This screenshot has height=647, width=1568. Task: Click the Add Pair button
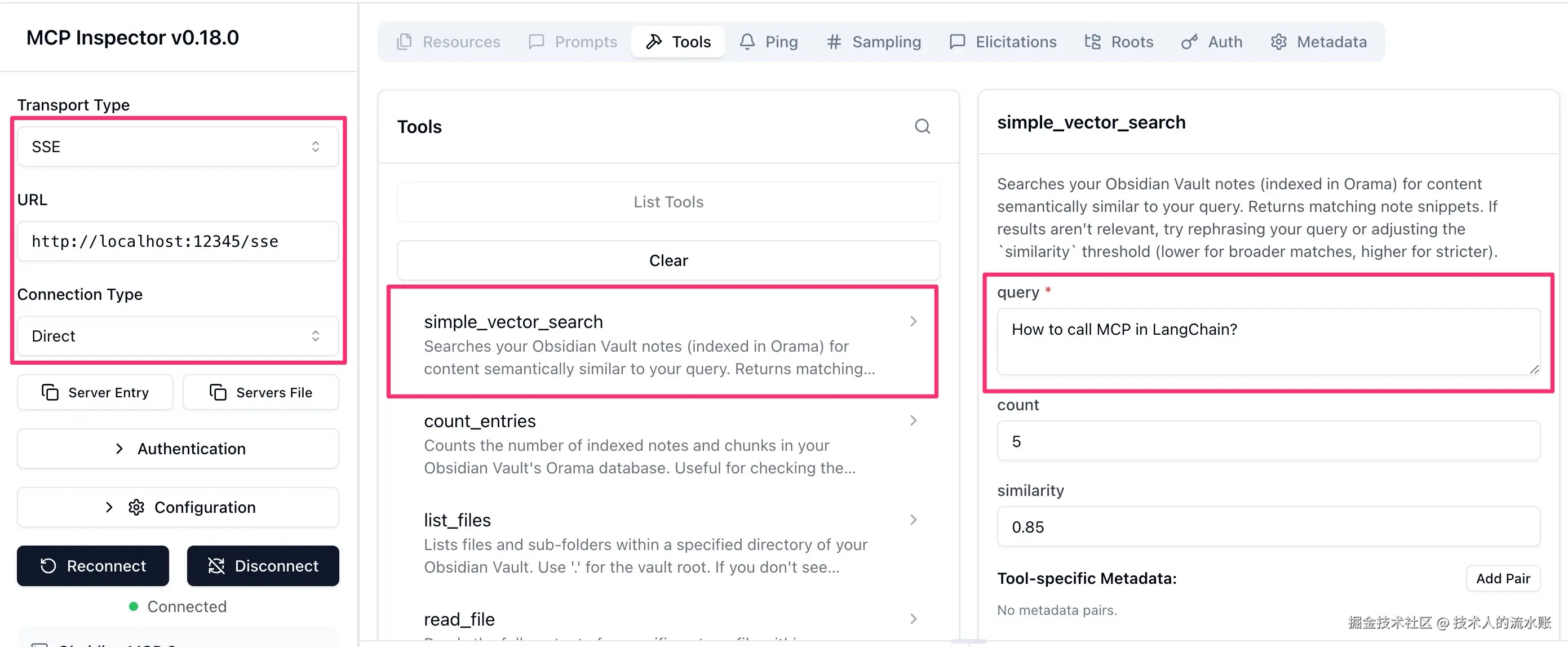(1502, 578)
